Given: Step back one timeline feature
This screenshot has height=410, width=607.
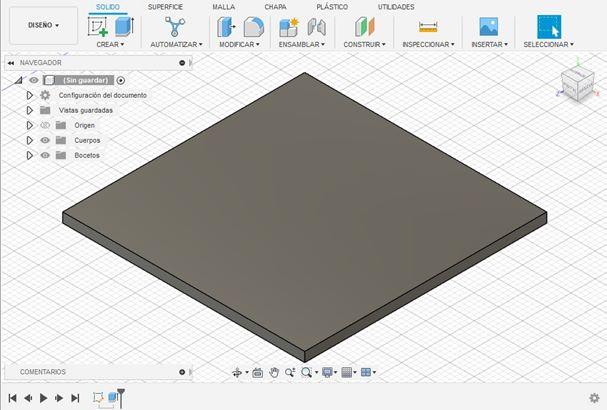Looking at the screenshot, I should click(x=28, y=398).
